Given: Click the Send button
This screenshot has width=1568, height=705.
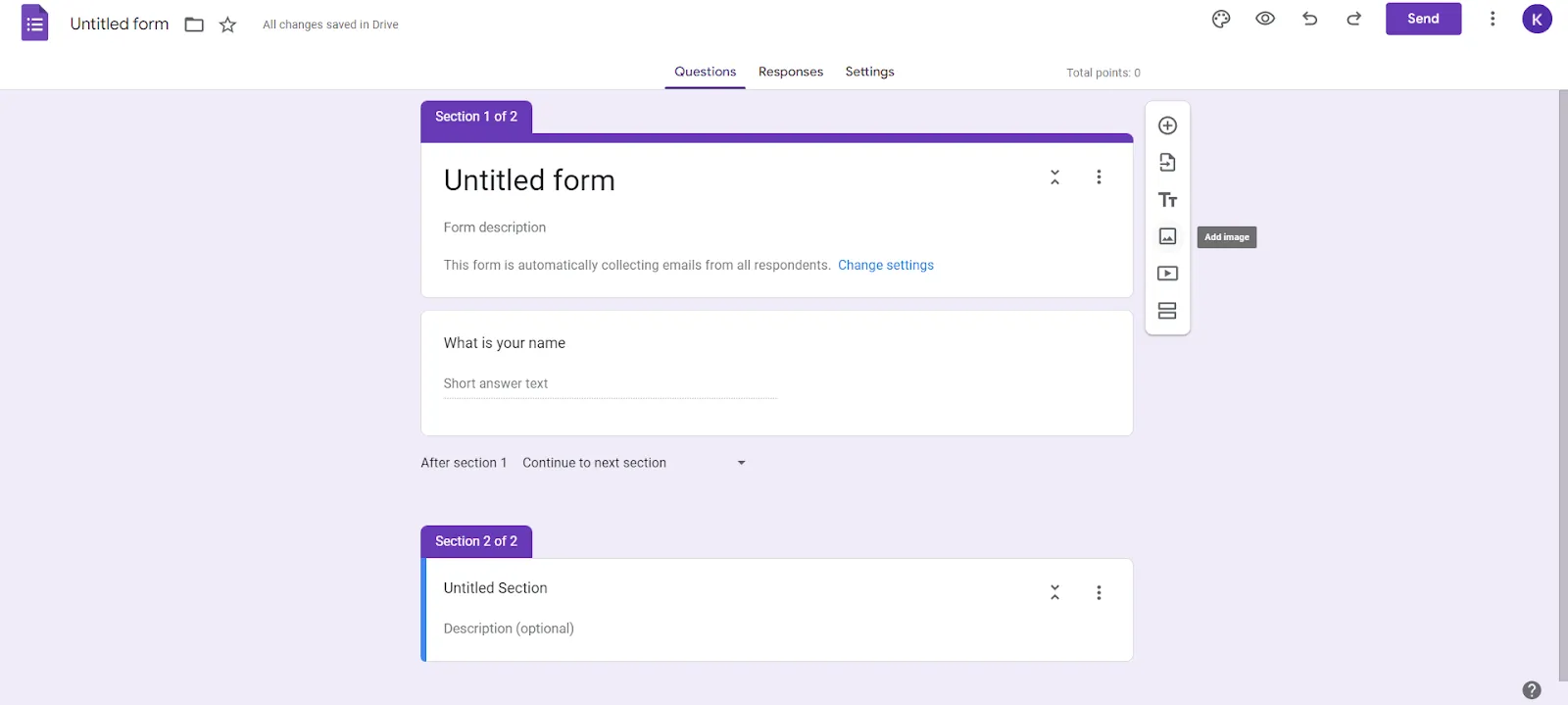Looking at the screenshot, I should click(1423, 19).
